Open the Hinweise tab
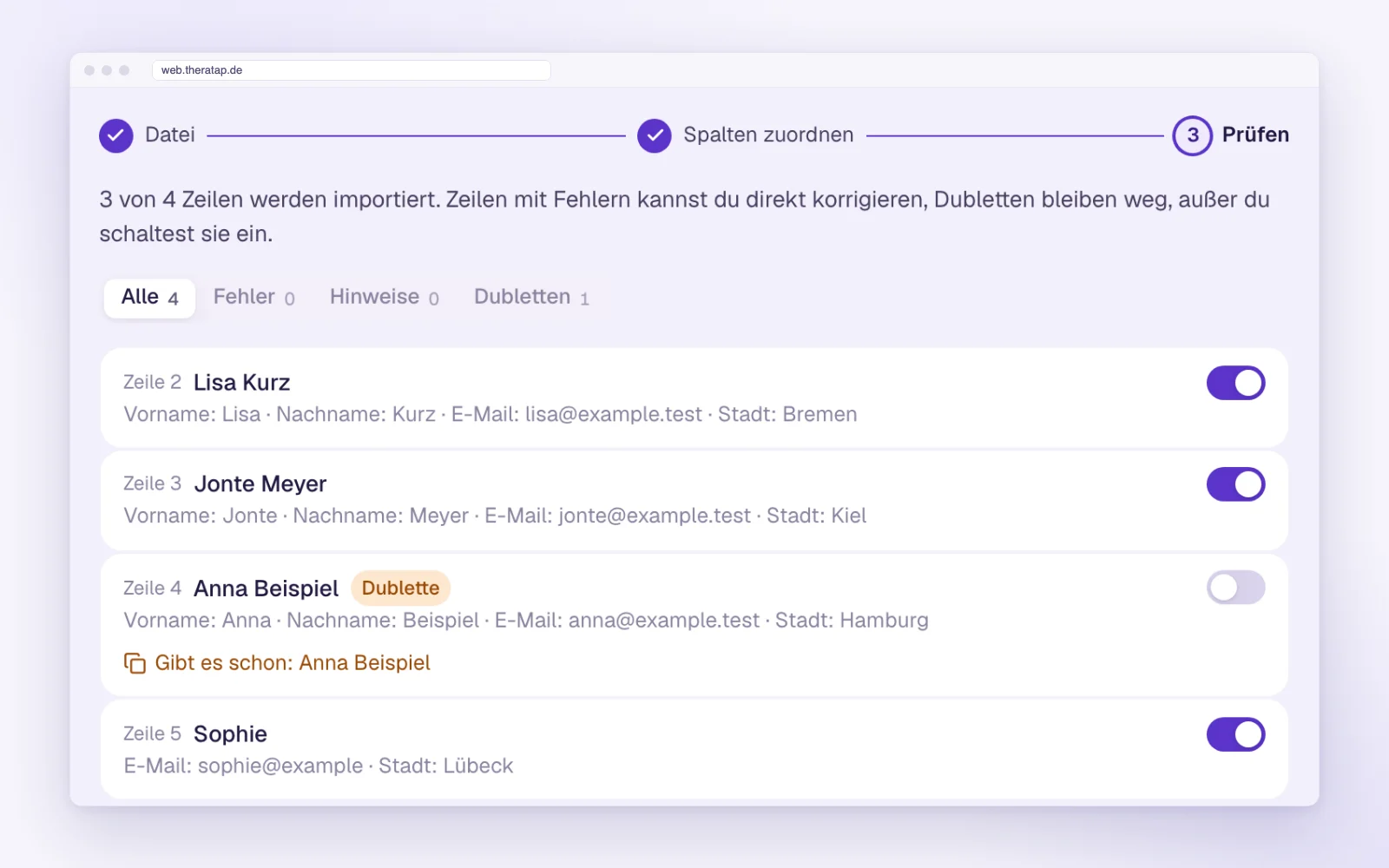 pos(384,298)
